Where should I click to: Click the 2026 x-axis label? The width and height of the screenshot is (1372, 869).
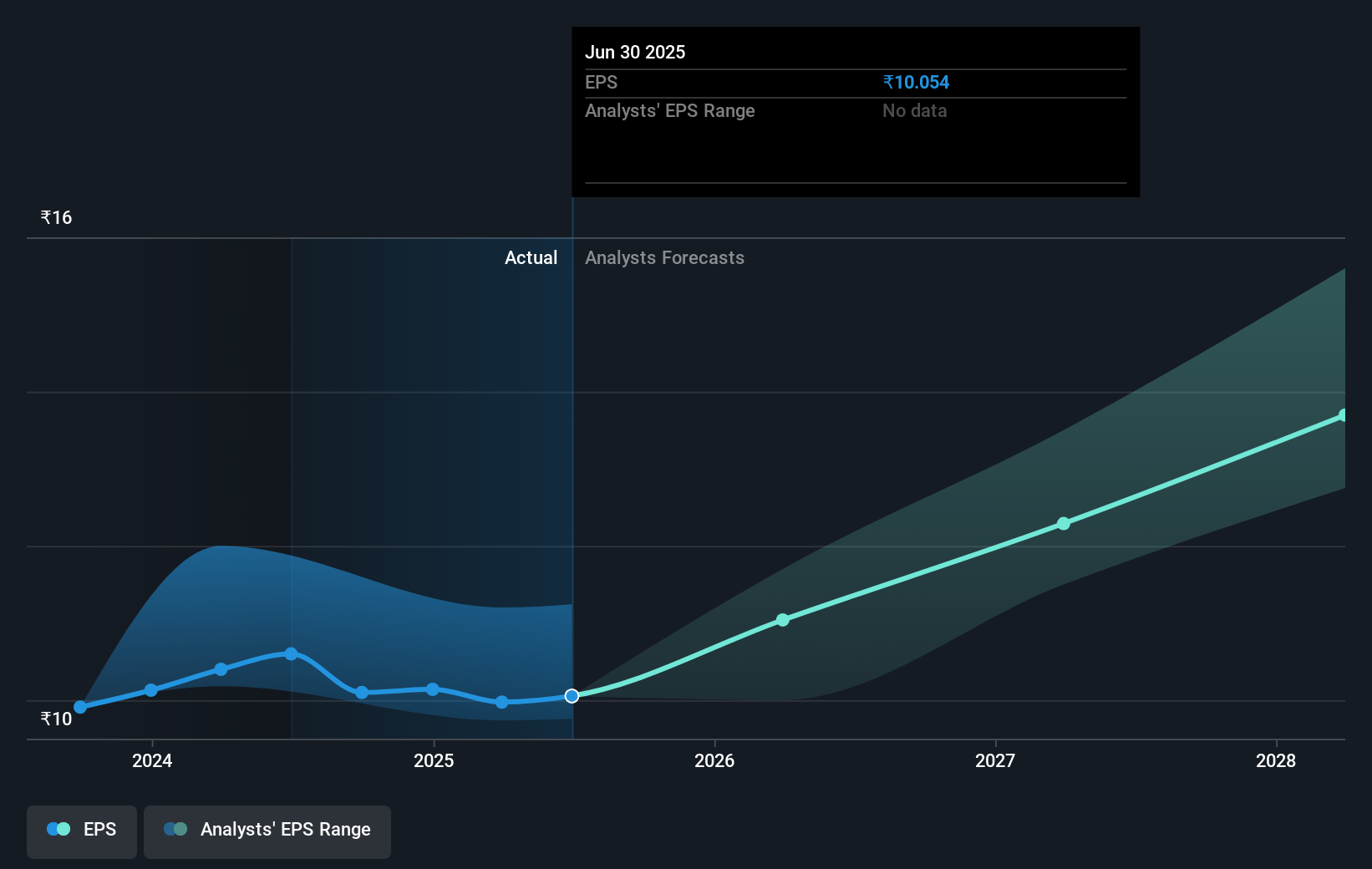pos(714,760)
